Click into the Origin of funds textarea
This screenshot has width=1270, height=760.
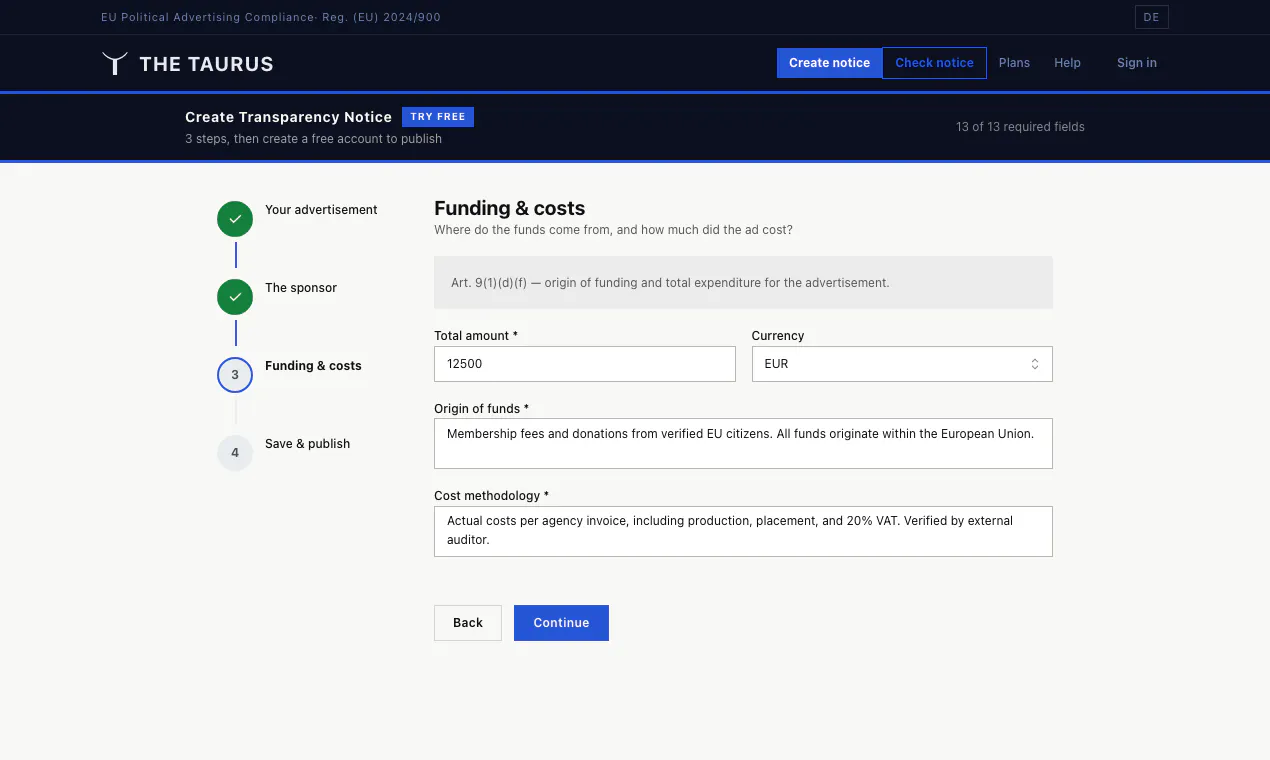(743, 443)
